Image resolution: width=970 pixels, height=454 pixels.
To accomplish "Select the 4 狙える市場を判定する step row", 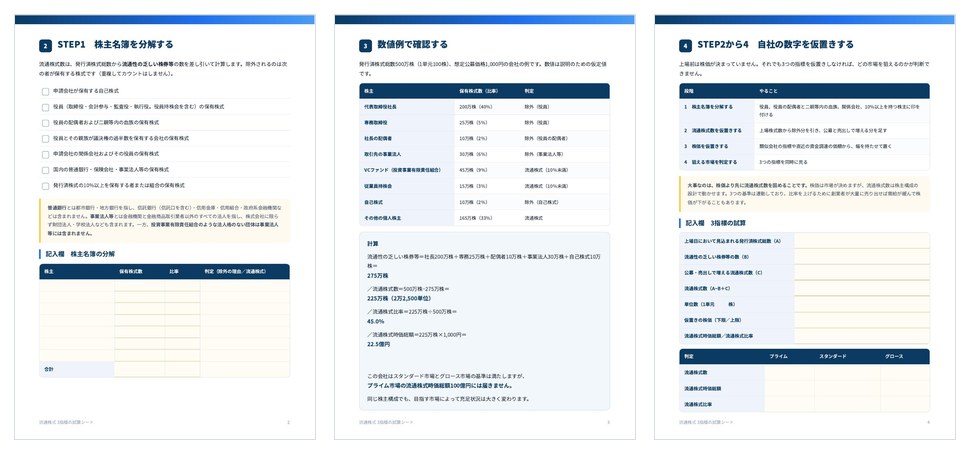I will coord(804,162).
